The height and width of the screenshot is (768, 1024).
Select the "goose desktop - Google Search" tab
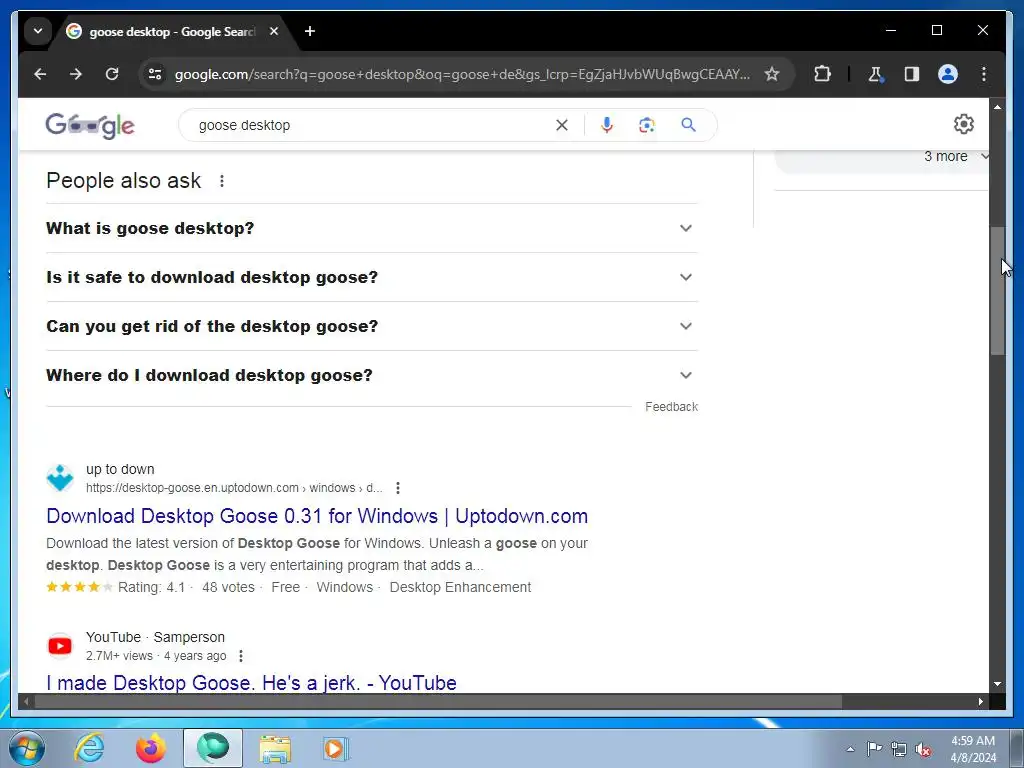click(173, 31)
